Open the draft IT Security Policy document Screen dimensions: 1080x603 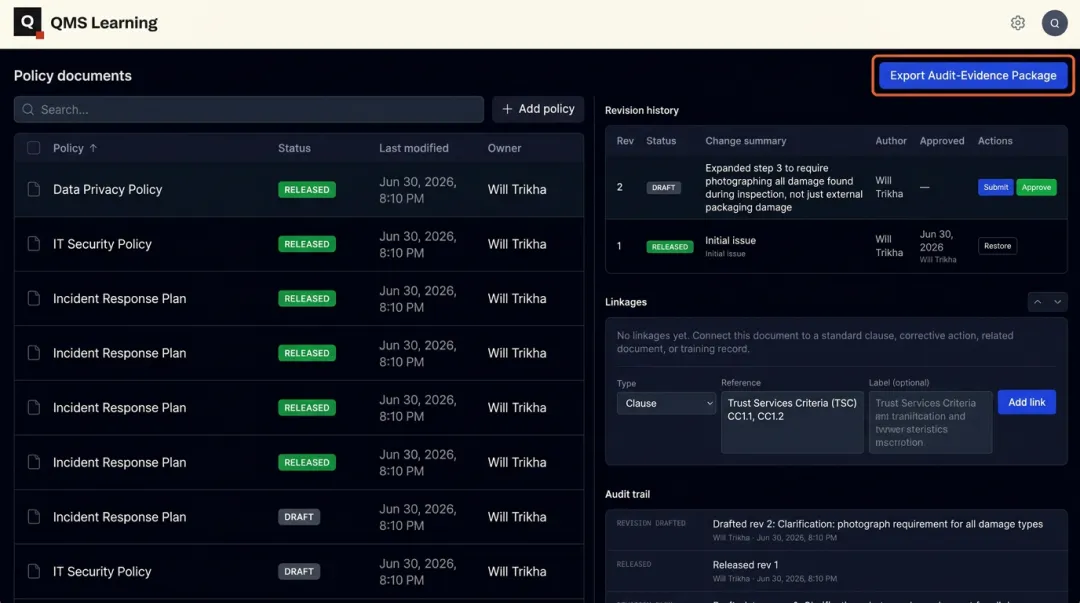pos(299,571)
